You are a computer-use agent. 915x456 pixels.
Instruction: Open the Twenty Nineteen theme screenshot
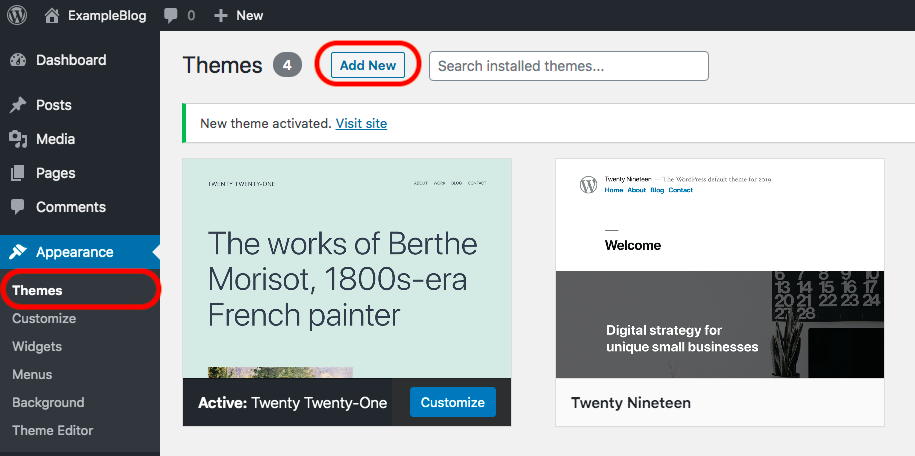(x=720, y=268)
